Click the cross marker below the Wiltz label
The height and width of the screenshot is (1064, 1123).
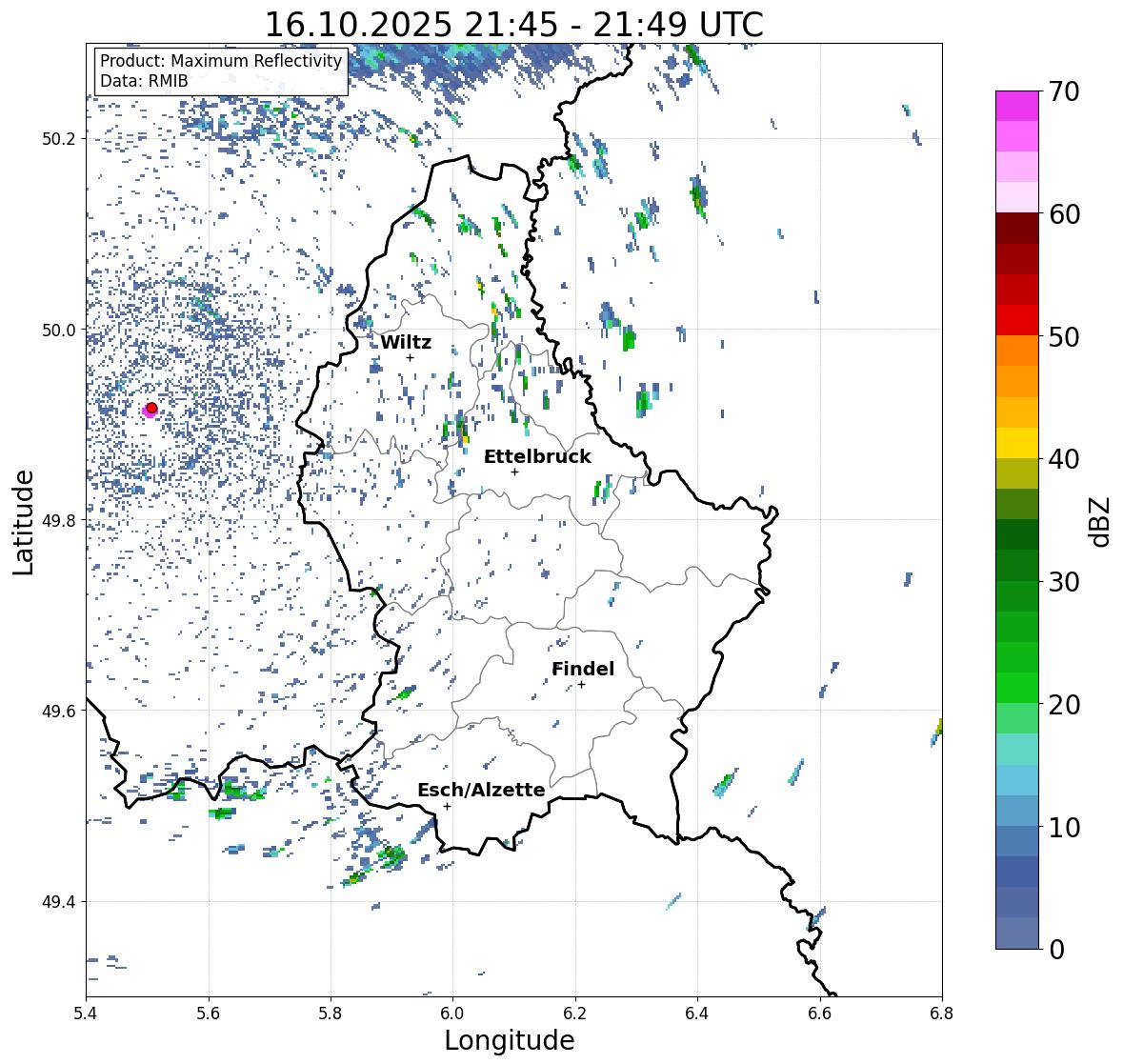coord(410,357)
